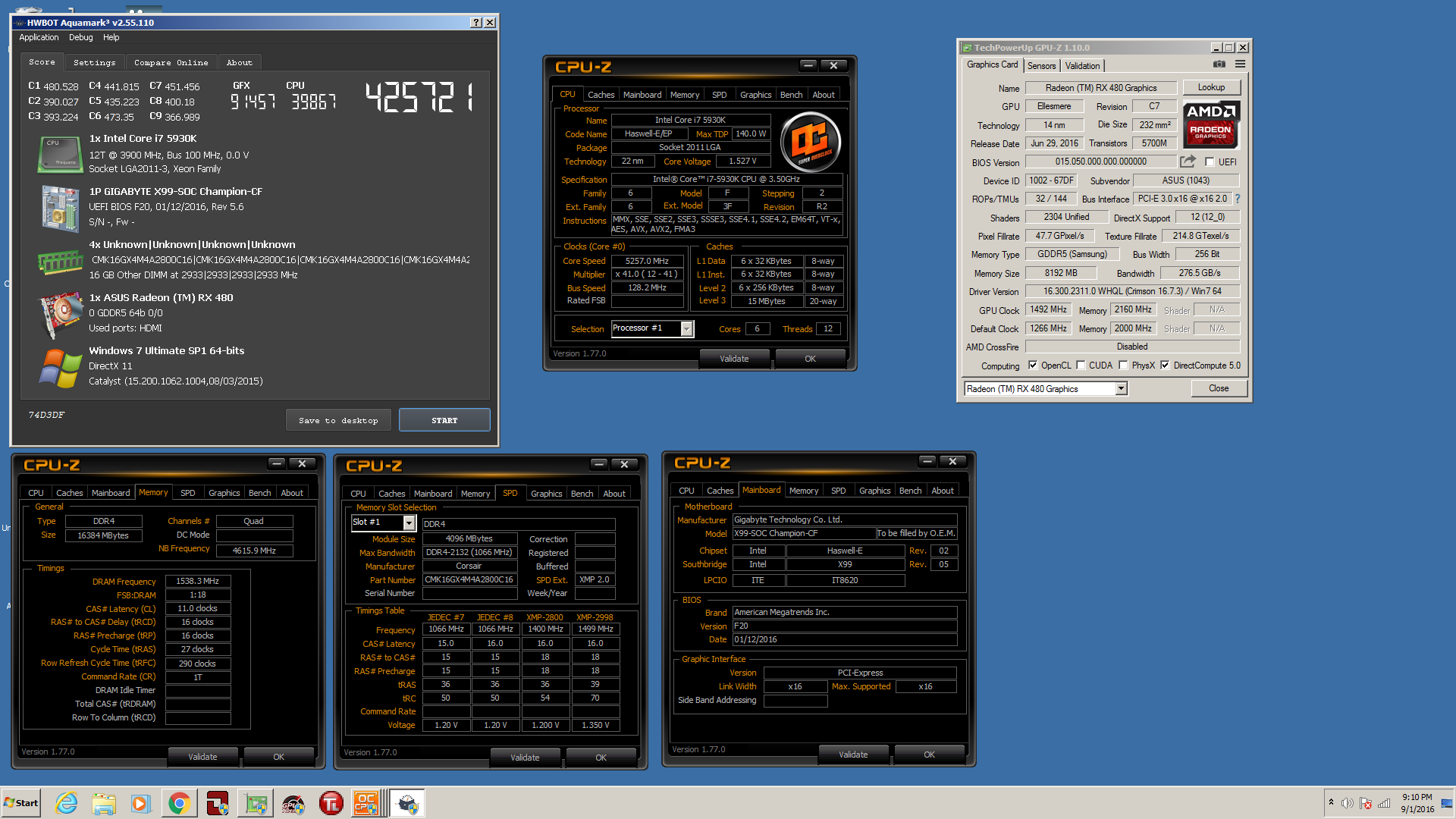Click Validate in the CPU-Z Memory window
Screen dimensions: 1456x819
(202, 757)
